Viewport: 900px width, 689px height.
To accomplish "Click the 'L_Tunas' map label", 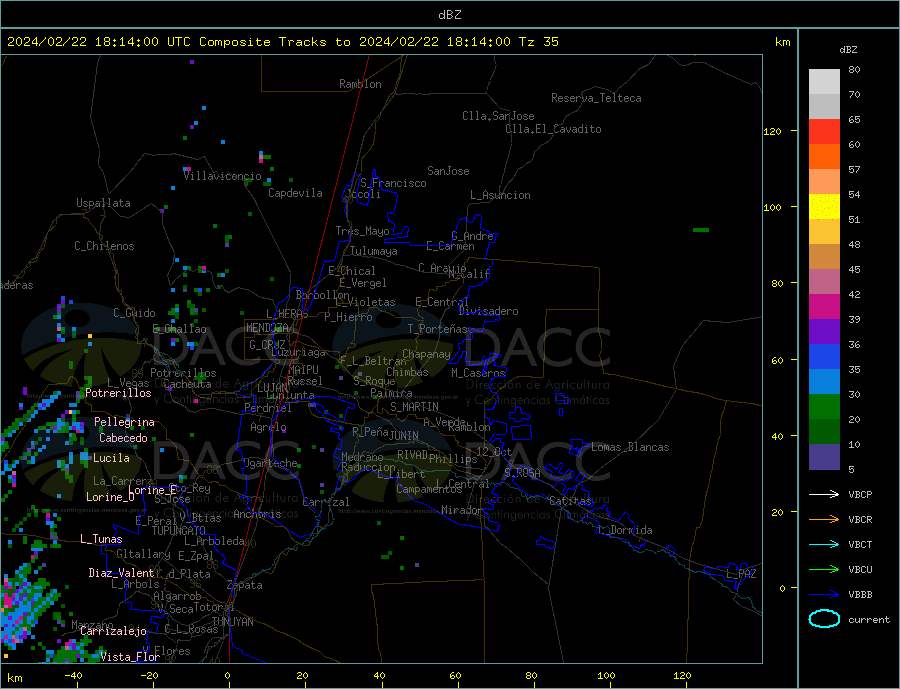I will (x=101, y=539).
